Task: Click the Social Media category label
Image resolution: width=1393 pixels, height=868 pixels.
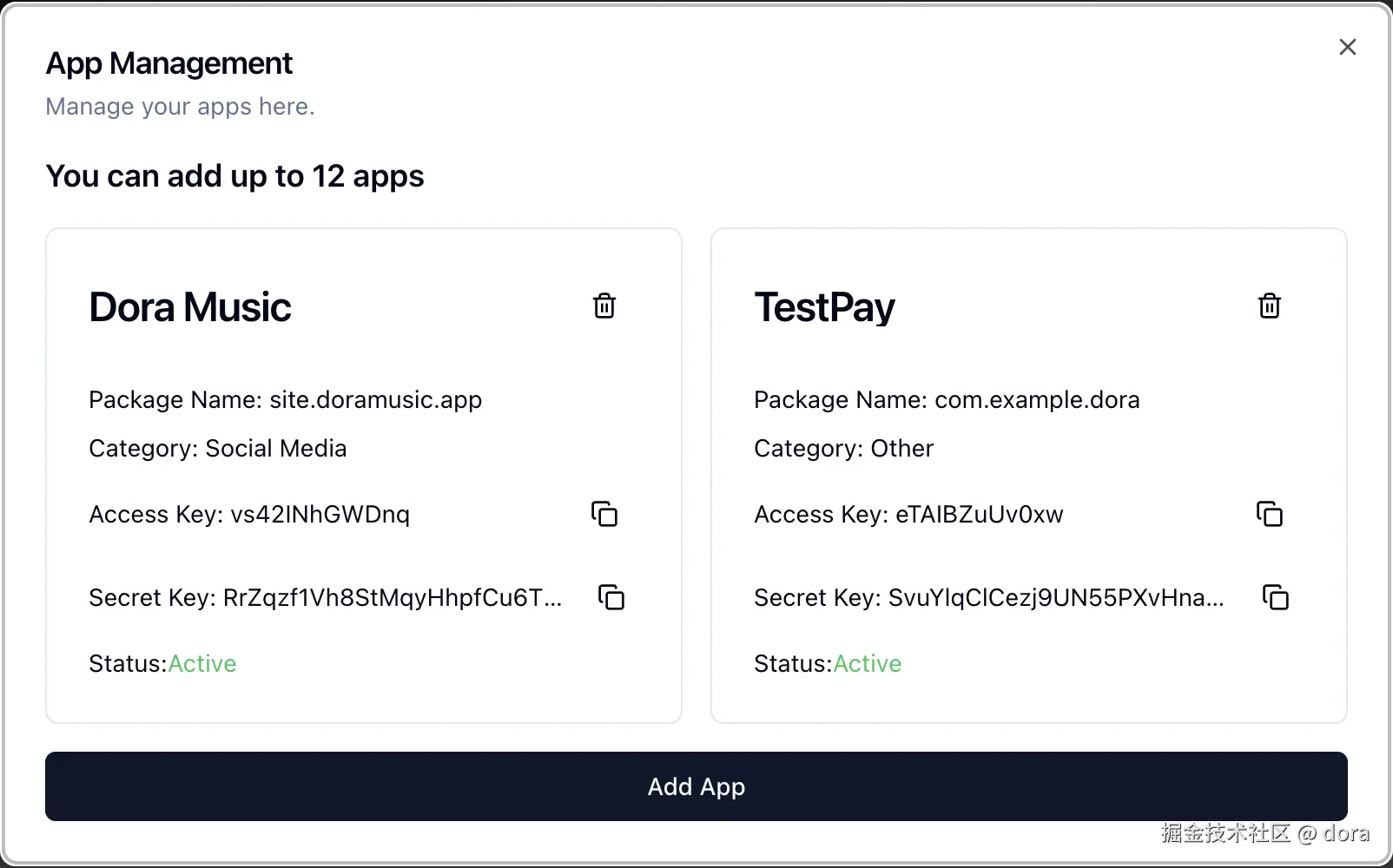Action: (x=275, y=449)
